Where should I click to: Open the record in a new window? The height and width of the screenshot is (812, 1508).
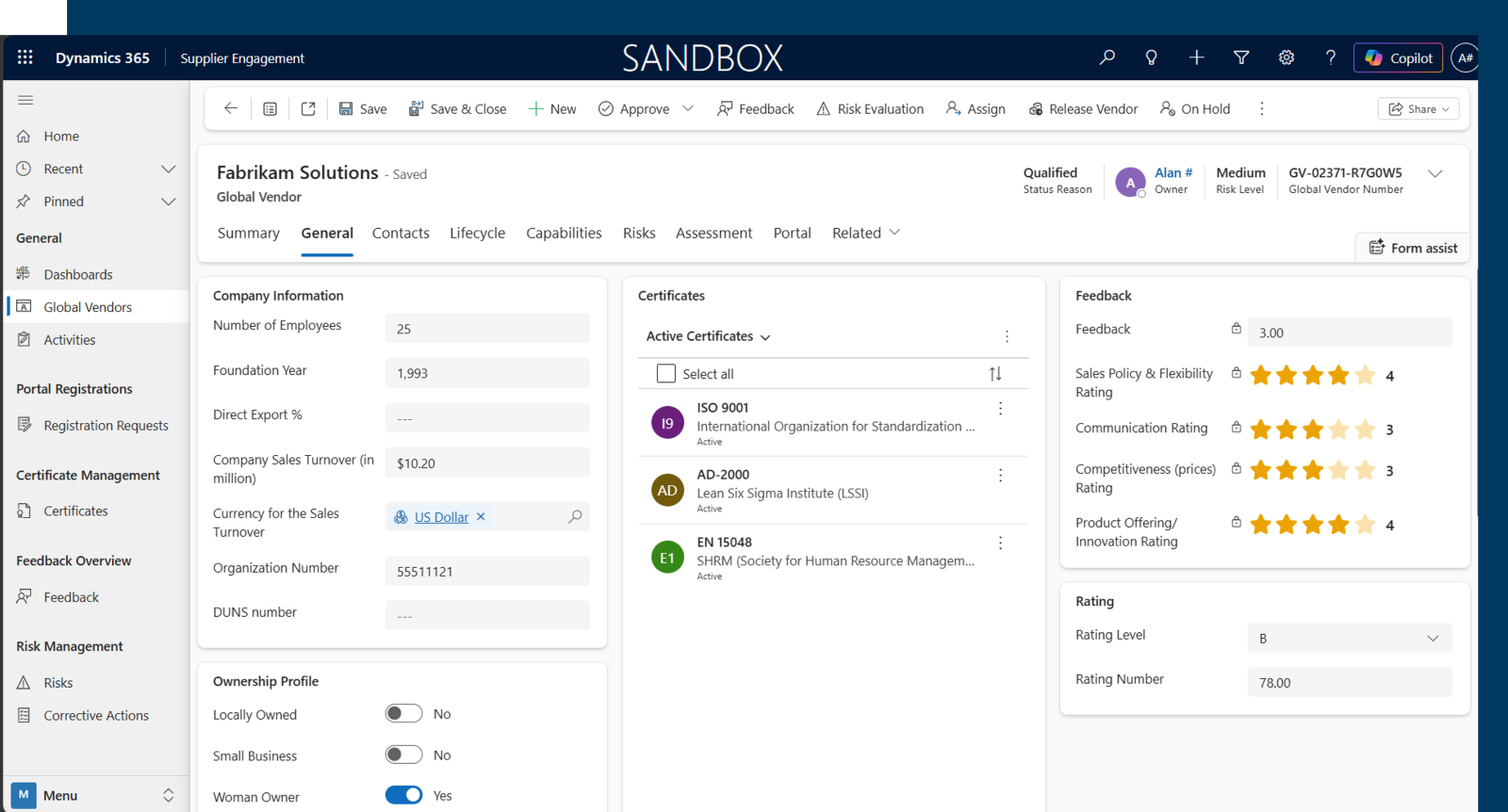click(x=308, y=109)
